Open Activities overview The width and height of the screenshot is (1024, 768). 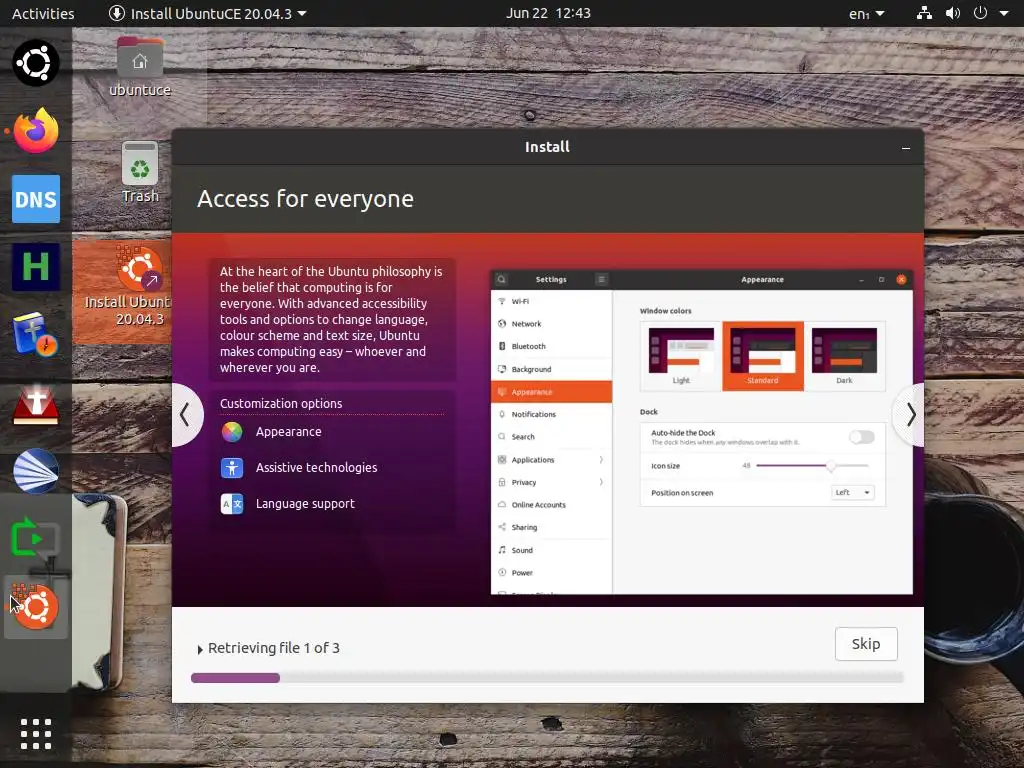click(43, 13)
